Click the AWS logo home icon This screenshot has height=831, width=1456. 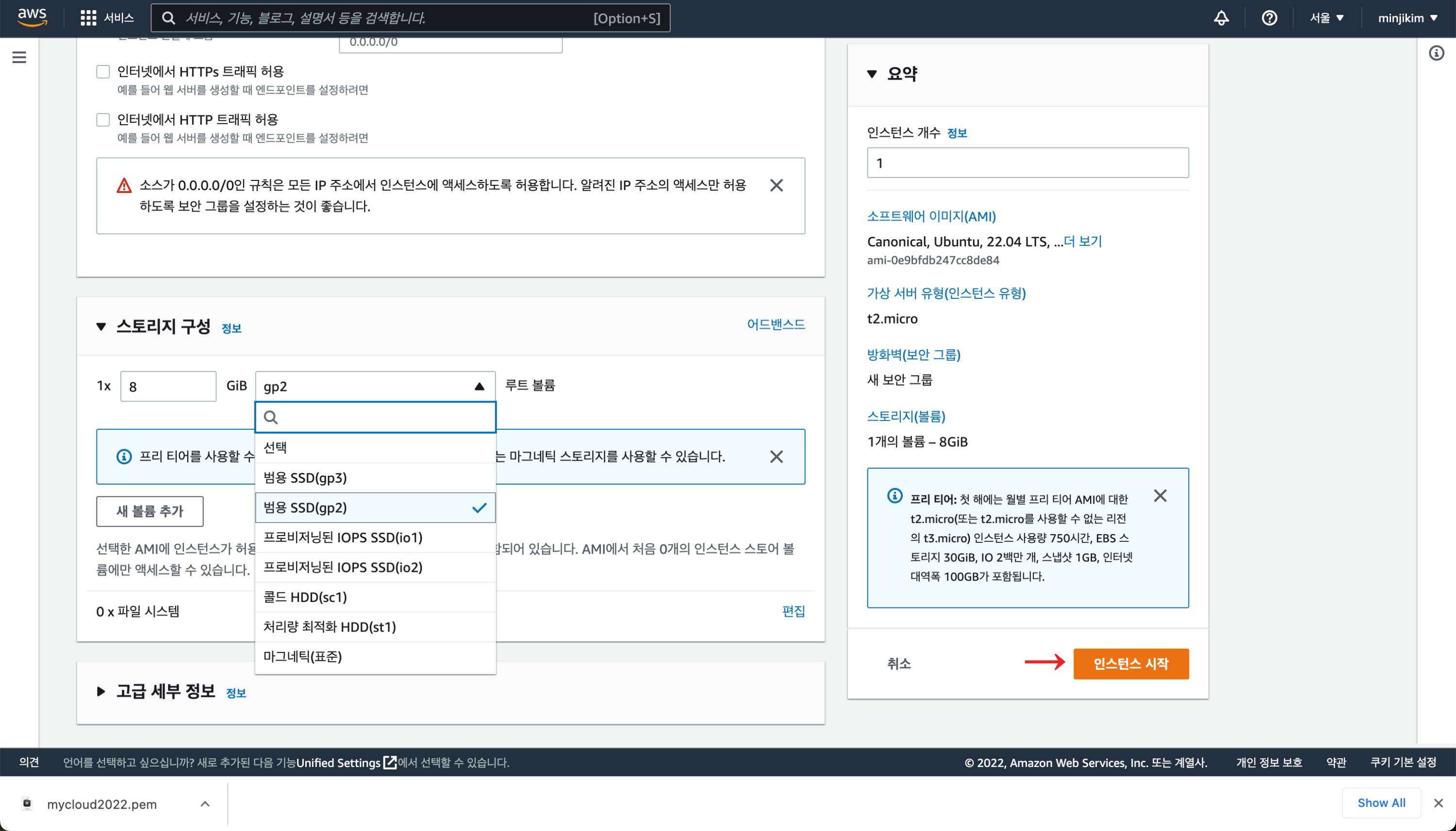(32, 17)
